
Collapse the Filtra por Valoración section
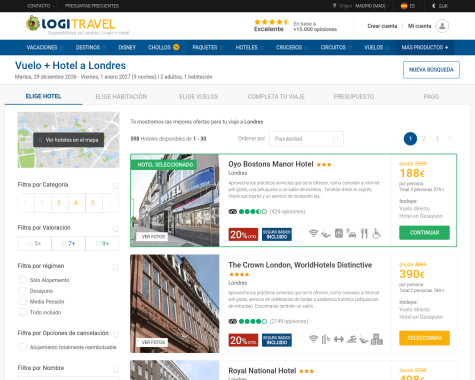coord(115,229)
